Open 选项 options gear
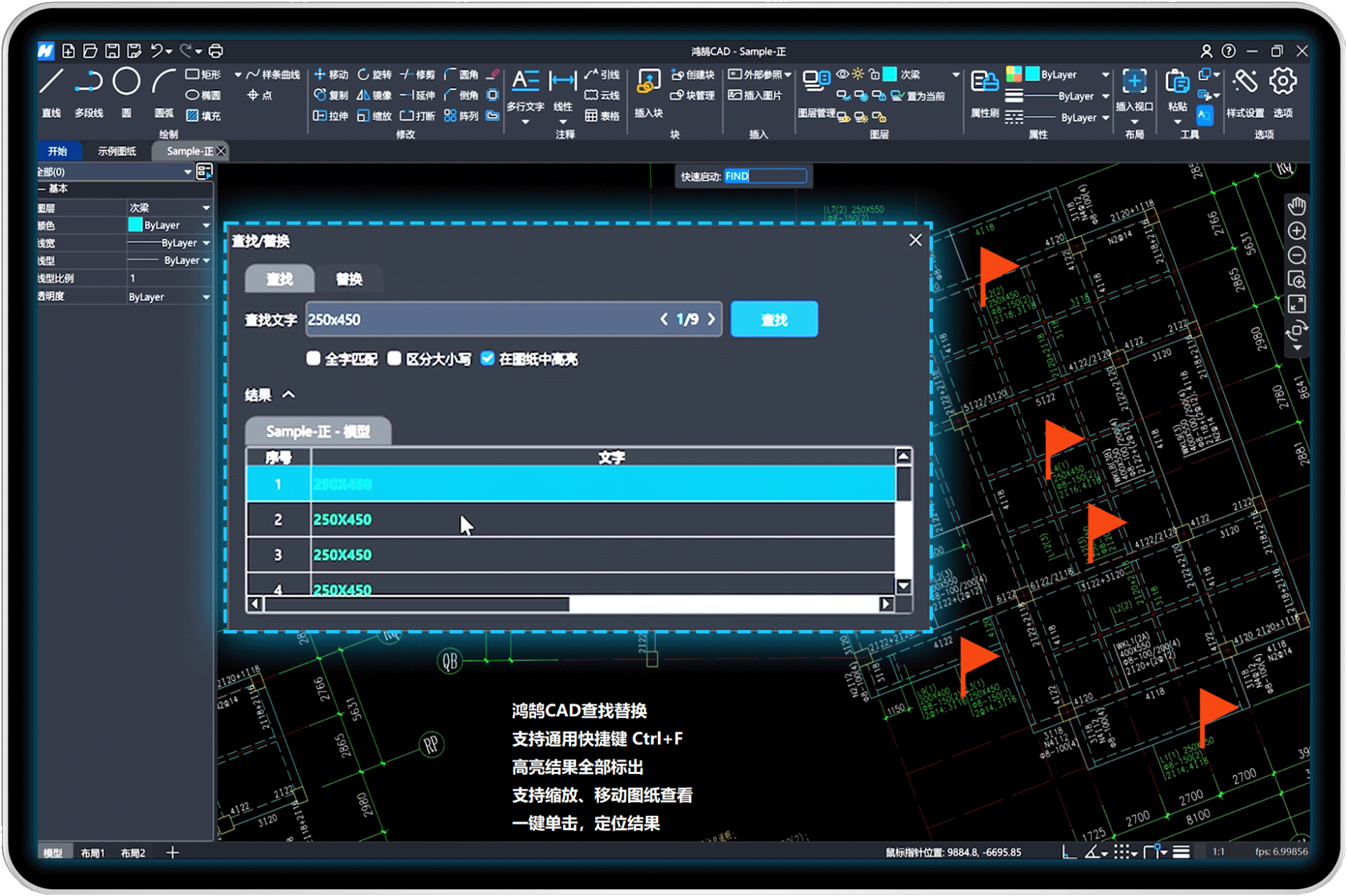 [x=1283, y=93]
